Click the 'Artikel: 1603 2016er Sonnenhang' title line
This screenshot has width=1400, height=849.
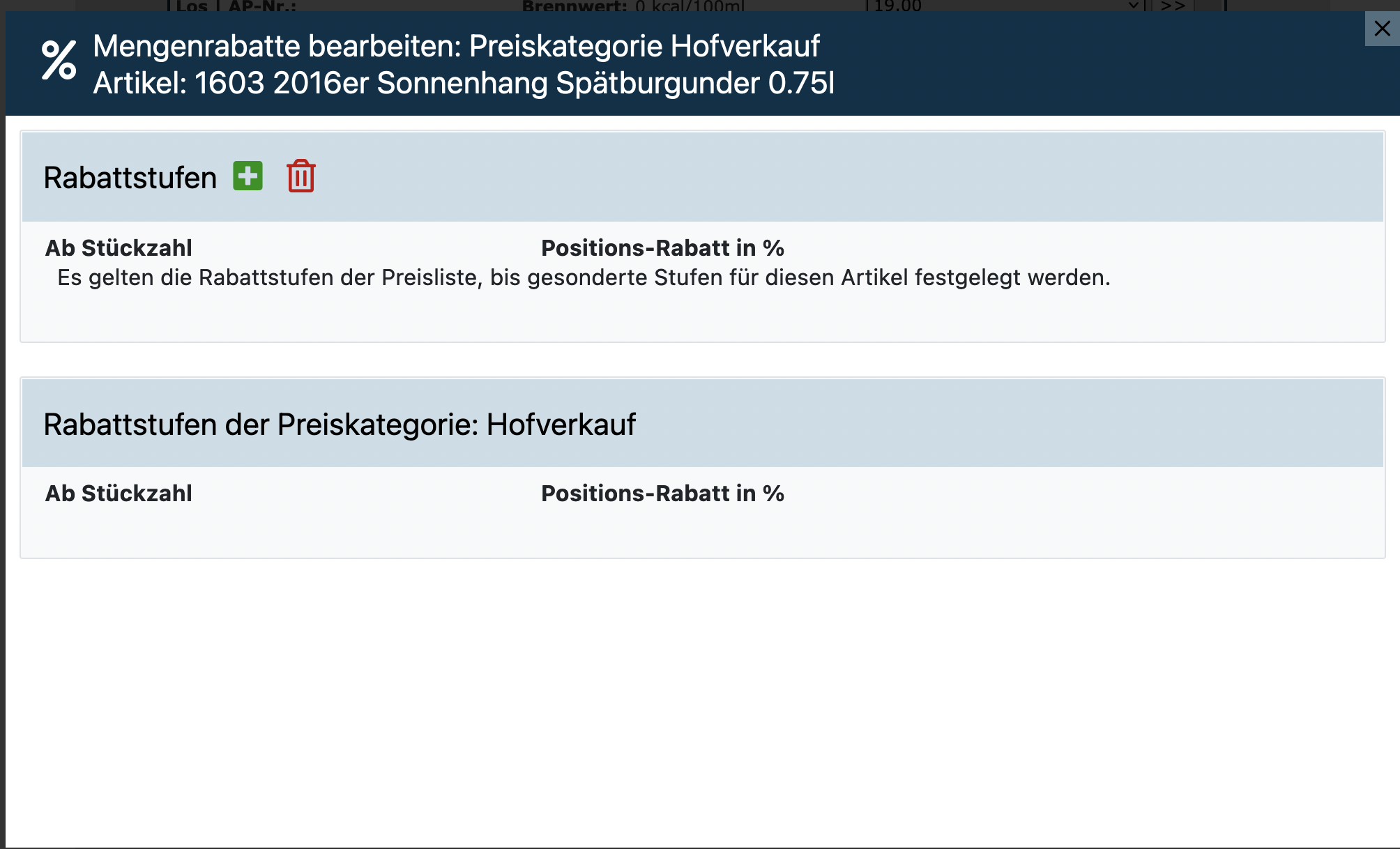464,84
